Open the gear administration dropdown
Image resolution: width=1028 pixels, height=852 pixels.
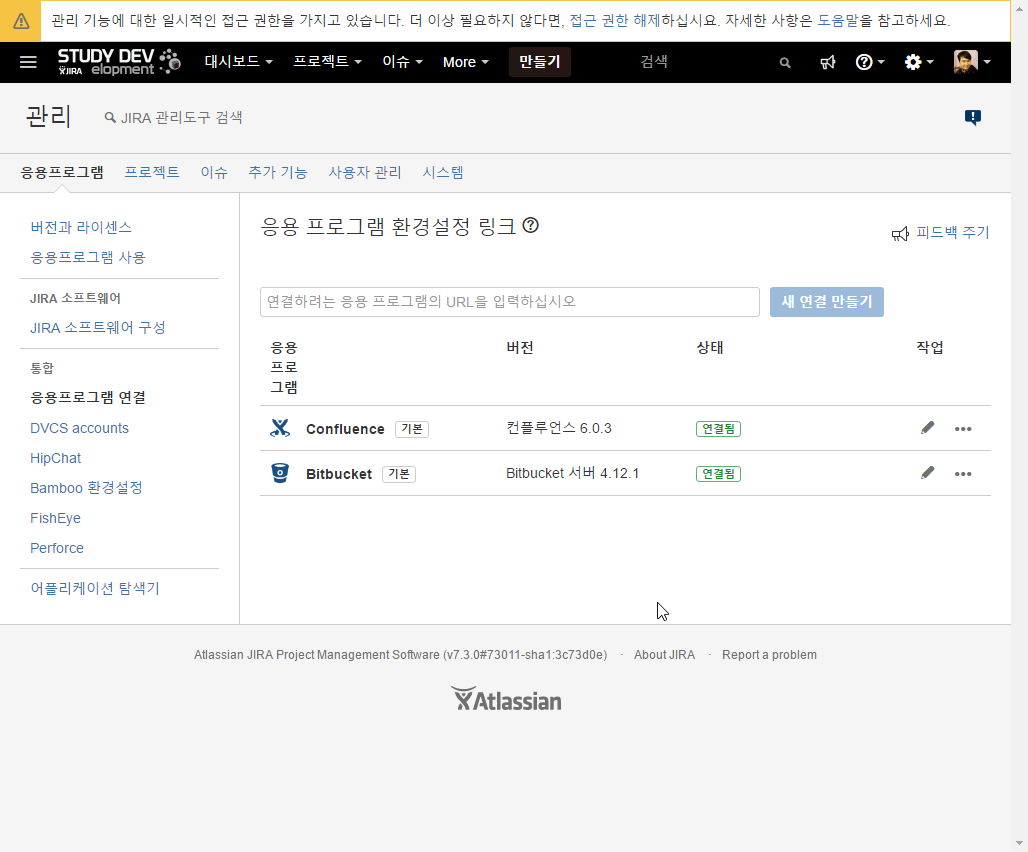coord(918,62)
